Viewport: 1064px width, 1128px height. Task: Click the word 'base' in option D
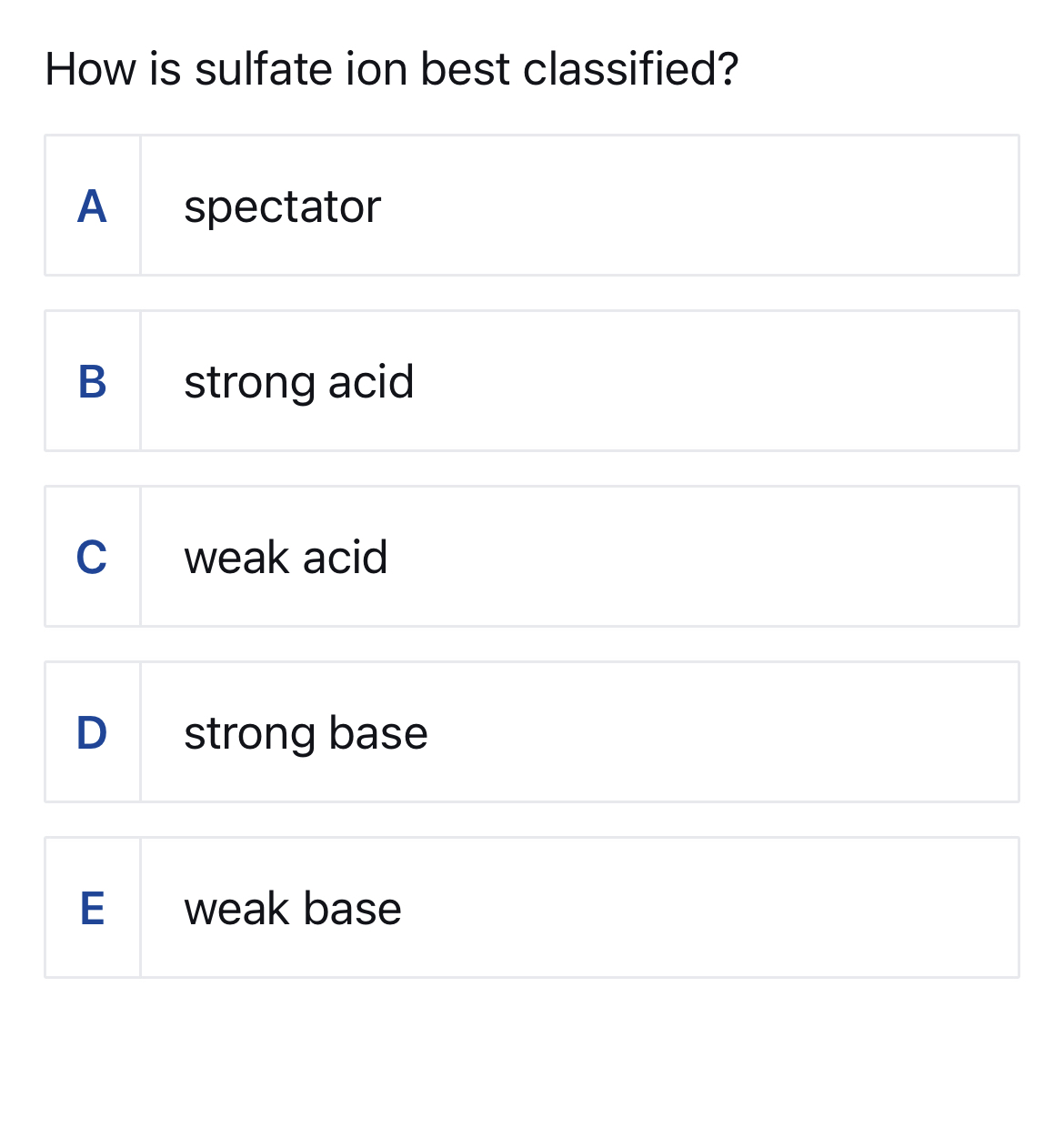pyautogui.click(x=377, y=733)
